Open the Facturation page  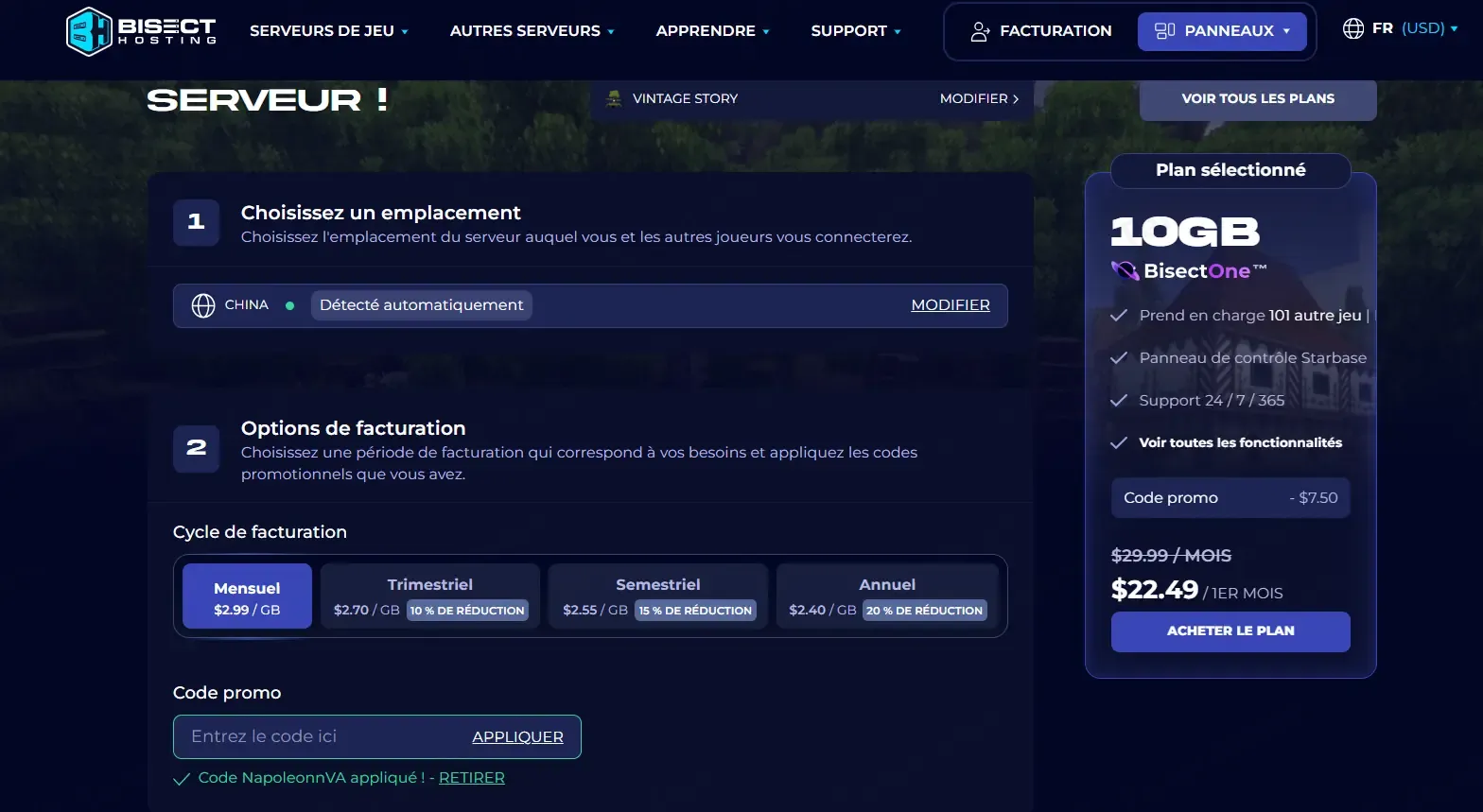(x=1041, y=31)
